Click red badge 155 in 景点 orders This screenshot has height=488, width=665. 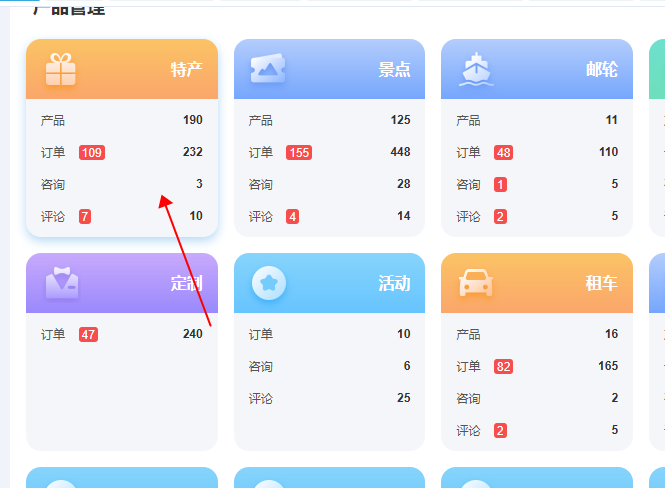299,153
